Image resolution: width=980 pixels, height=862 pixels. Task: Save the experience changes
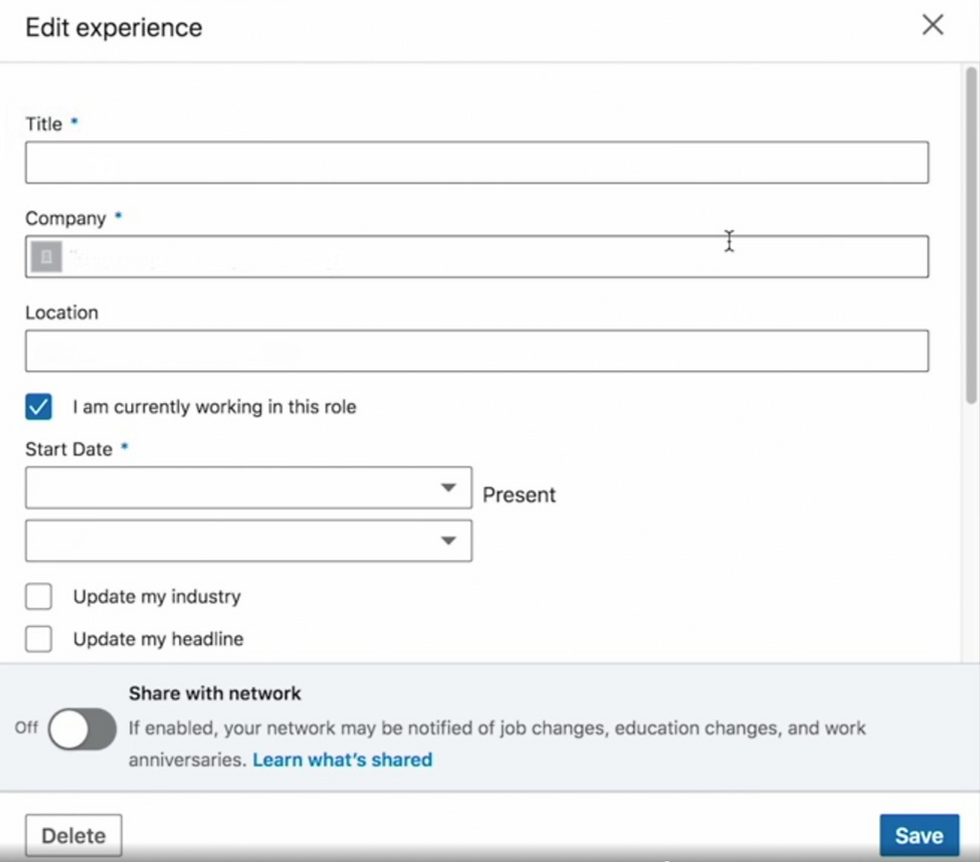[x=918, y=836]
